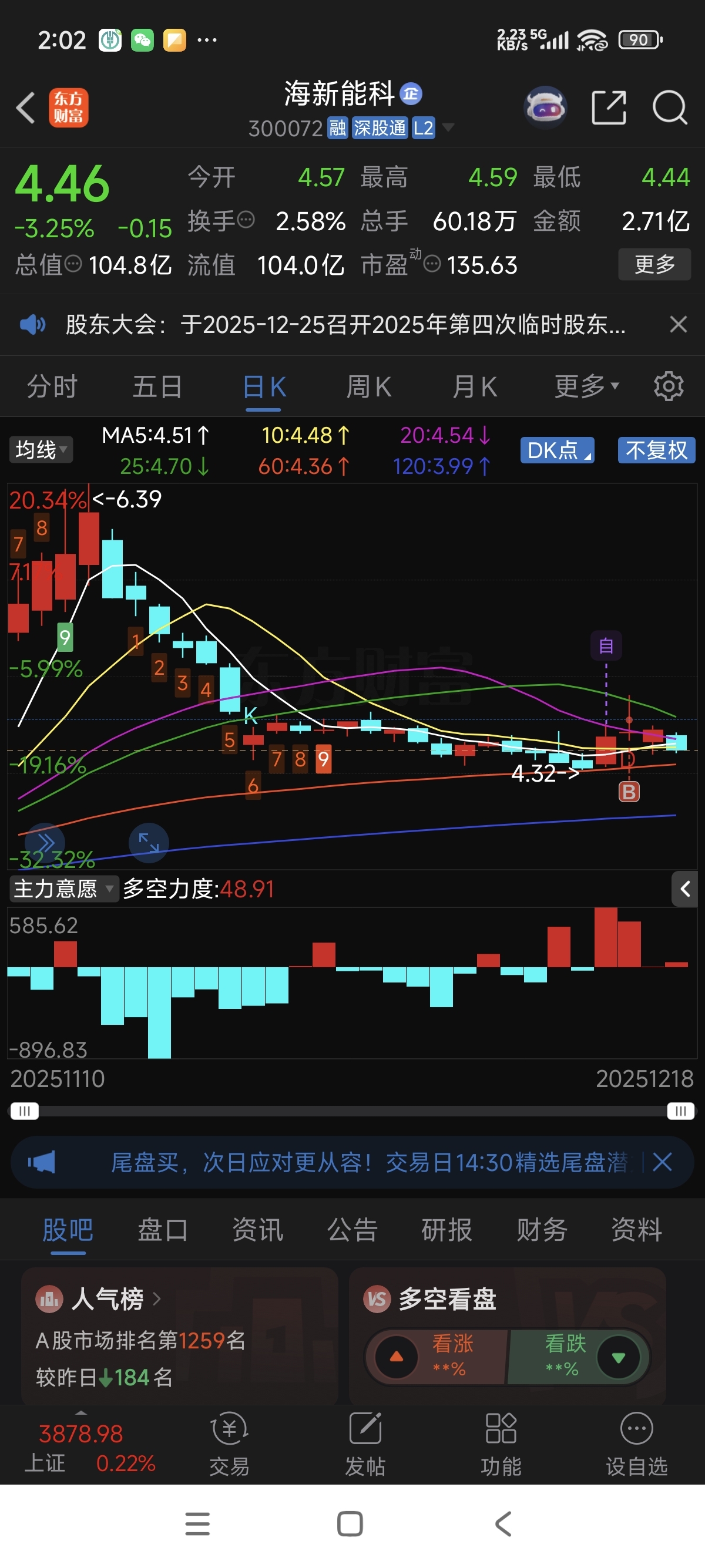Tap the 更多 quote details button
Viewport: 705px width, 1568px height.
pyautogui.click(x=654, y=264)
